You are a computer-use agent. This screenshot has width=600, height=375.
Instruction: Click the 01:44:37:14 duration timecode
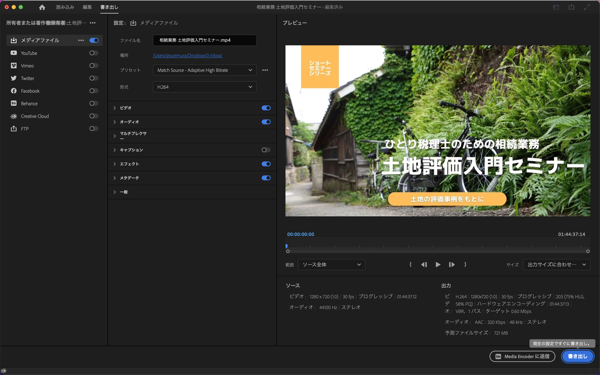pos(571,234)
